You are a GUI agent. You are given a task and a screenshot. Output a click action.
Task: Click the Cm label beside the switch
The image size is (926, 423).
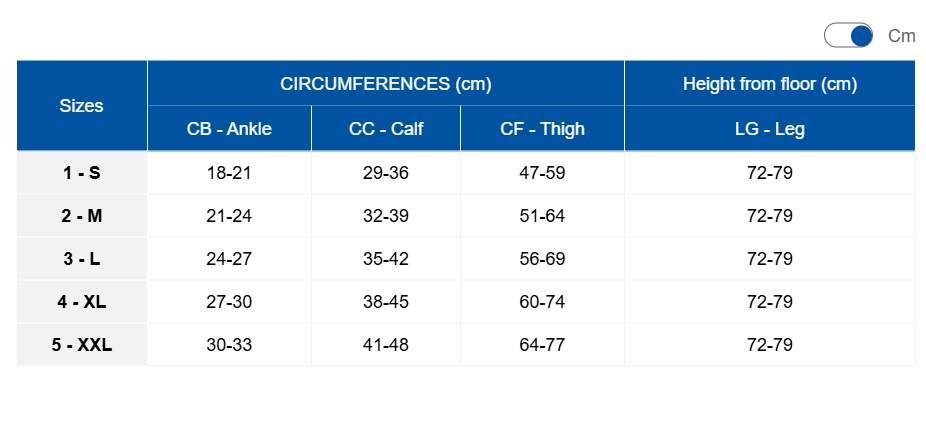(901, 36)
